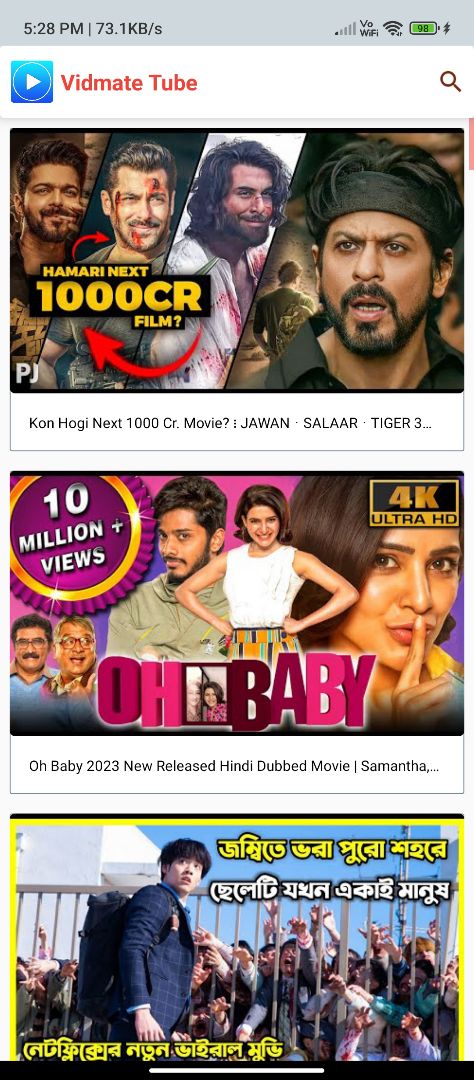The width and height of the screenshot is (474, 1080).
Task: Tap the 4K Ultra HD badge
Action: [x=414, y=503]
